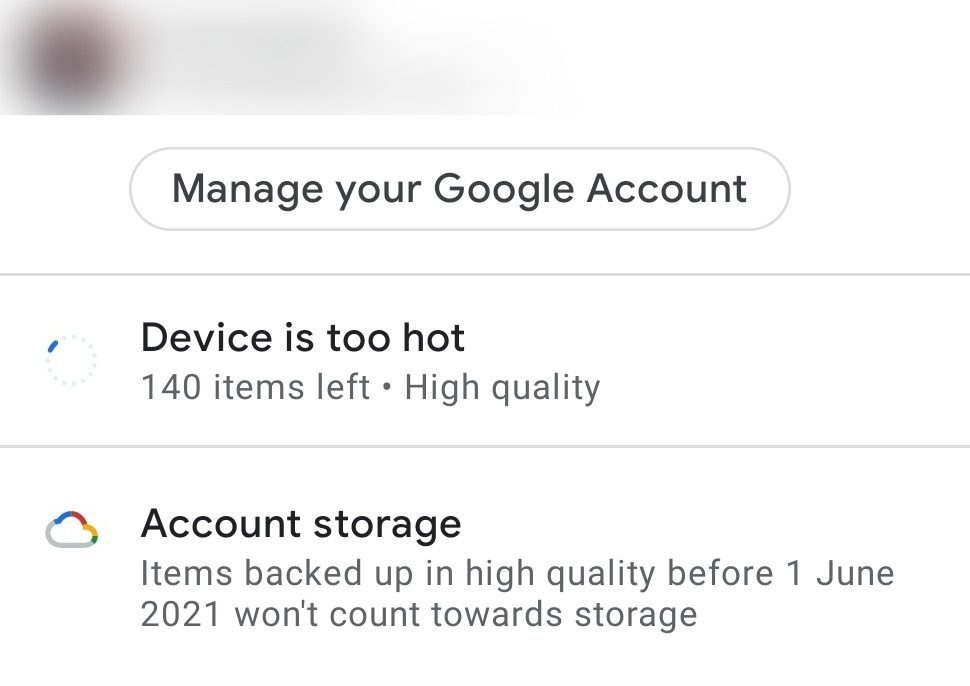
Task: Tap the 140 items left text
Action: (x=255, y=387)
